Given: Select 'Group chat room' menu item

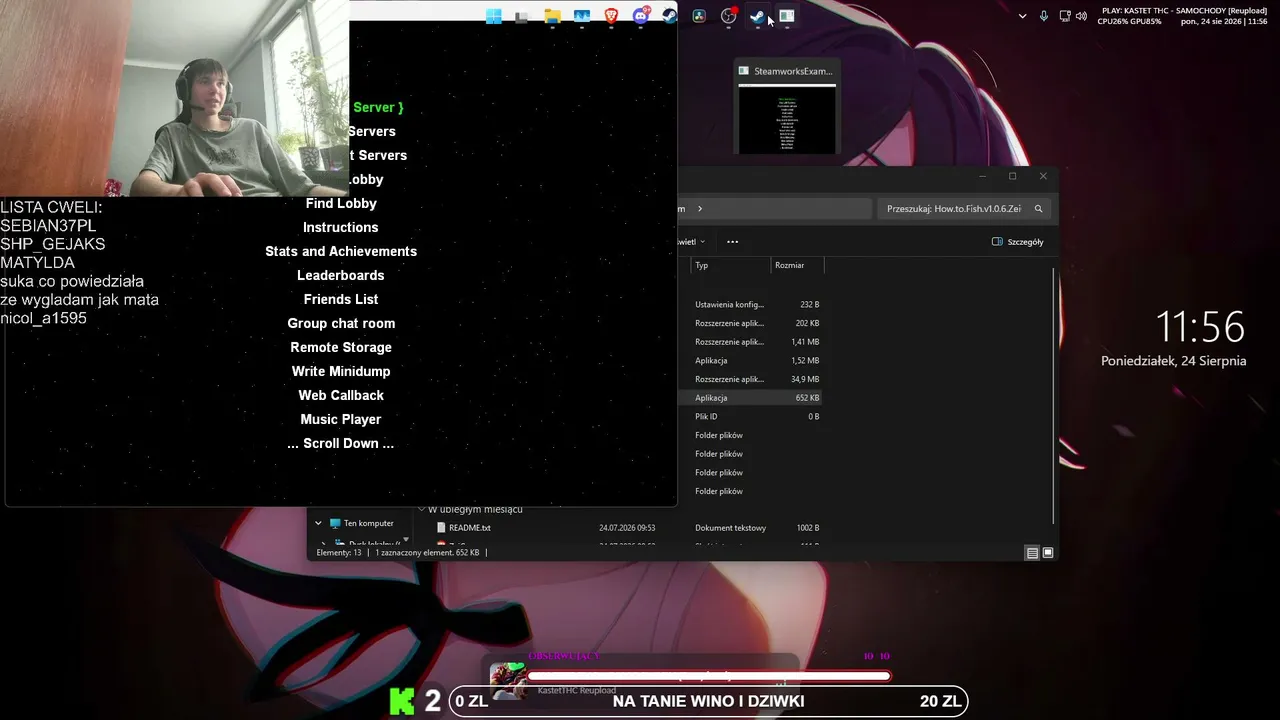Looking at the screenshot, I should [341, 323].
